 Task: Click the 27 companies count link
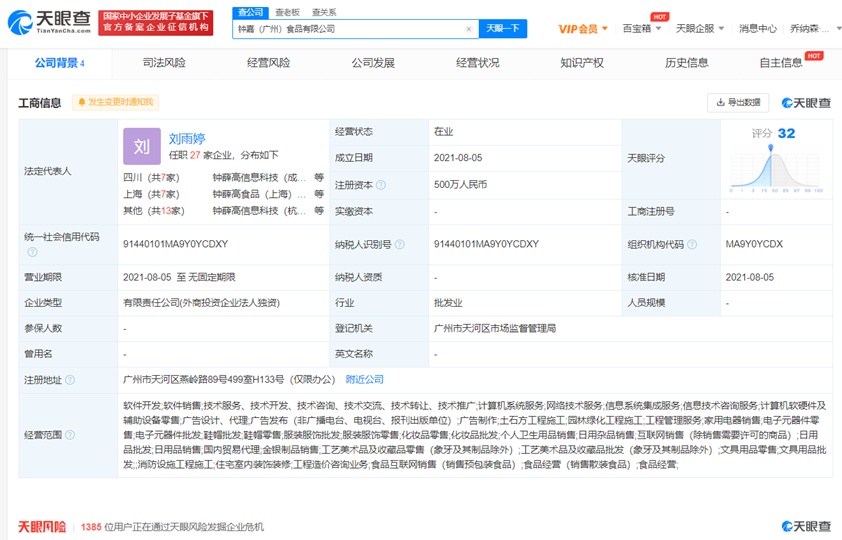point(195,155)
